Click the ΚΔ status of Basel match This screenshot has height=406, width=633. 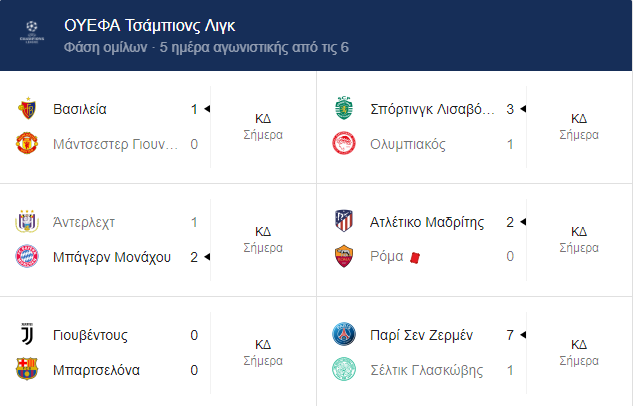point(263,119)
